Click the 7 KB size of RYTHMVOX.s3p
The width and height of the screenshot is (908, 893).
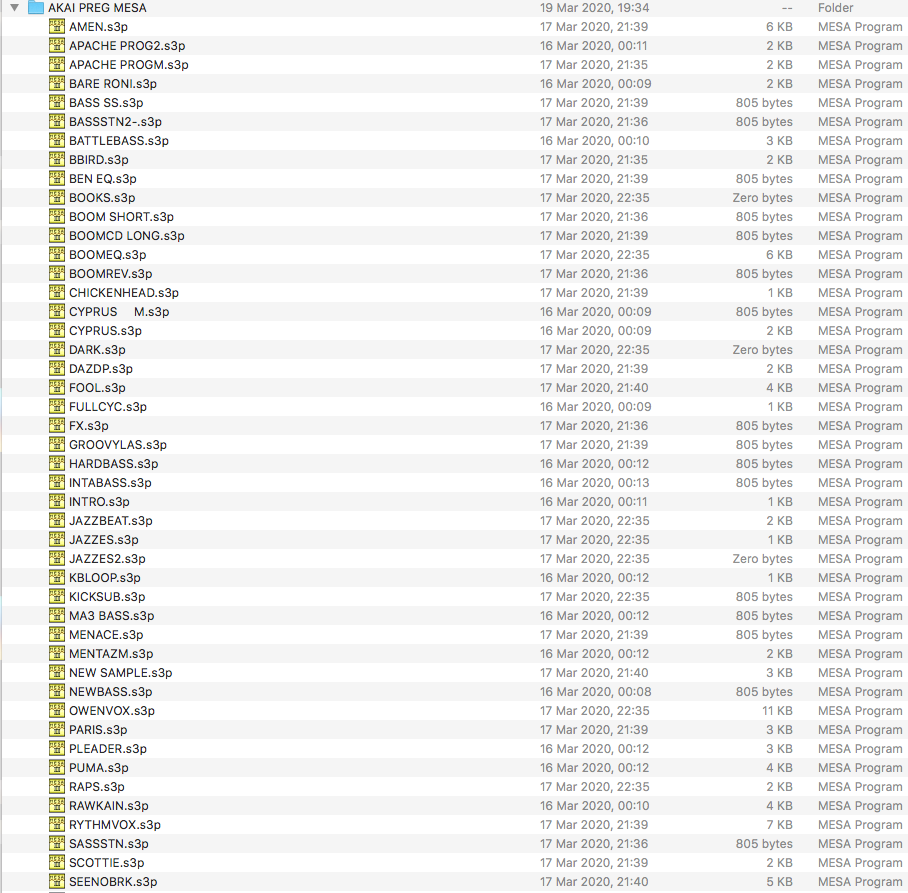click(779, 825)
